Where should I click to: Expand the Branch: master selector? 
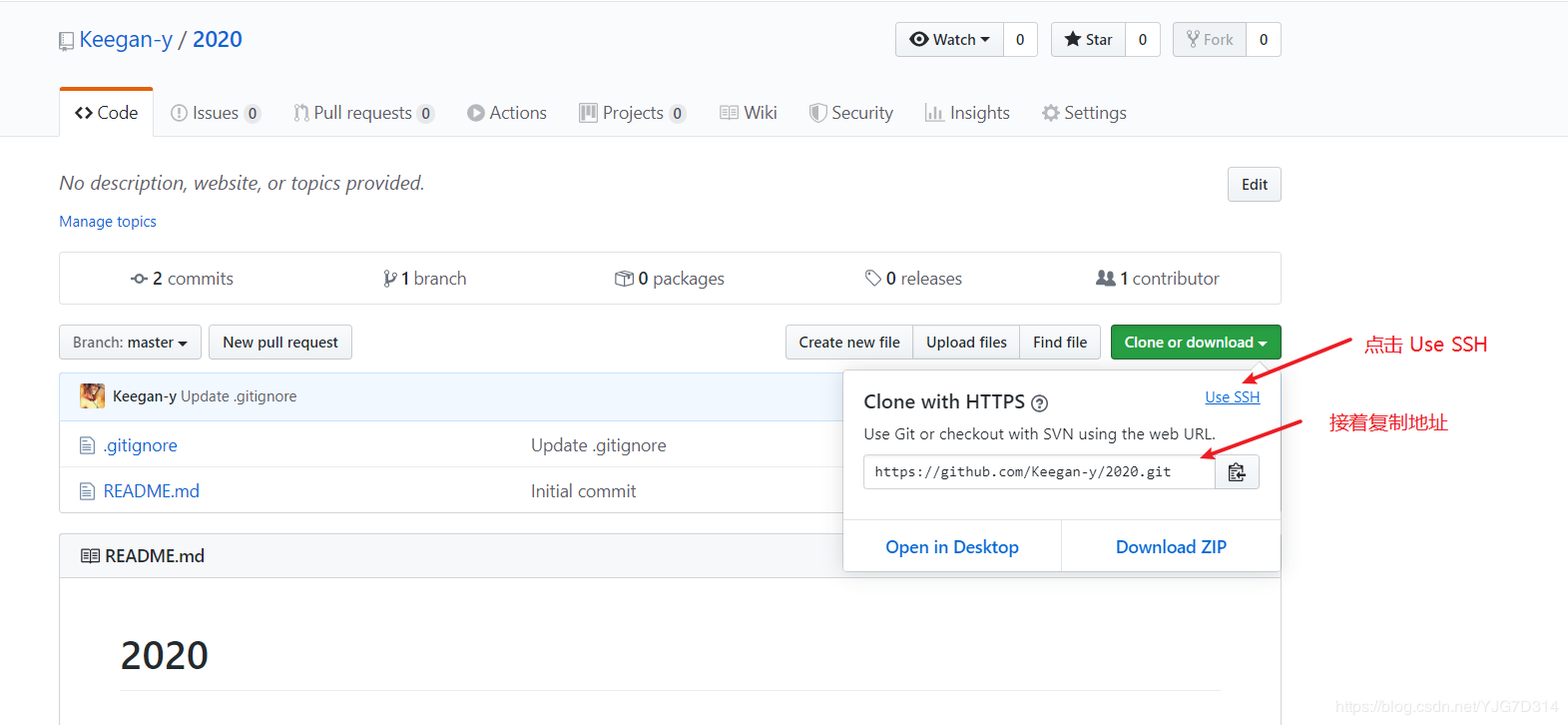(x=130, y=343)
